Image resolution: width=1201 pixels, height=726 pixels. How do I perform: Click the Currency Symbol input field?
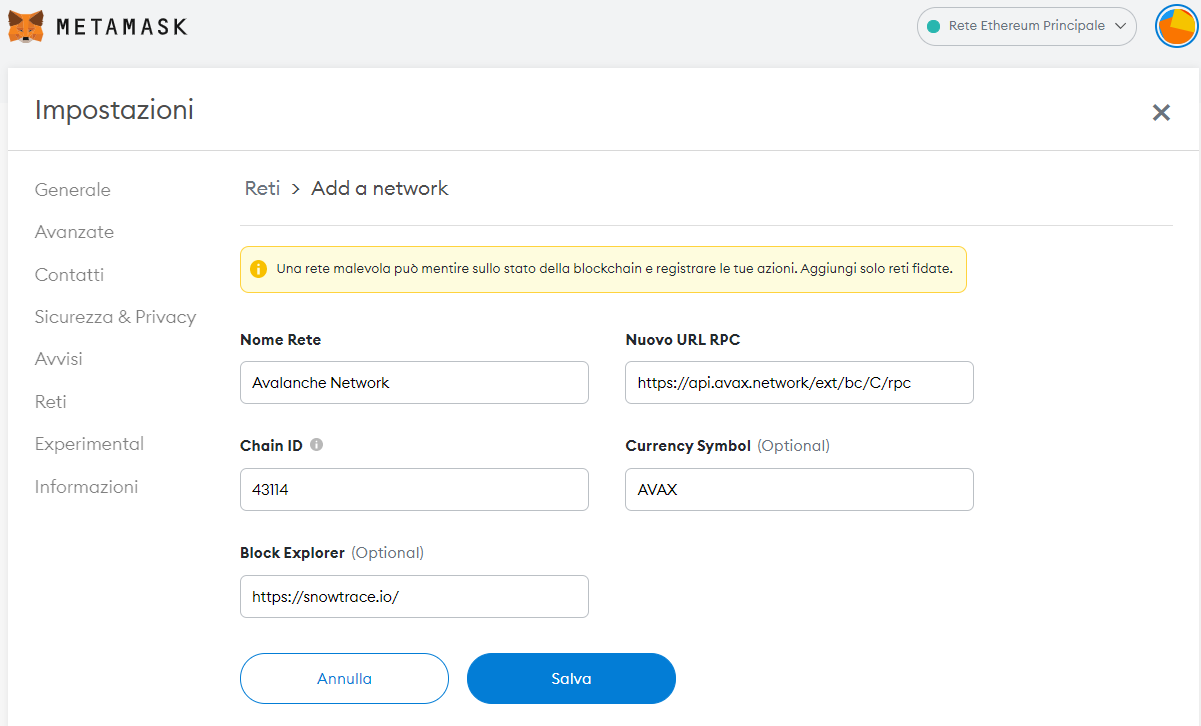click(x=799, y=490)
